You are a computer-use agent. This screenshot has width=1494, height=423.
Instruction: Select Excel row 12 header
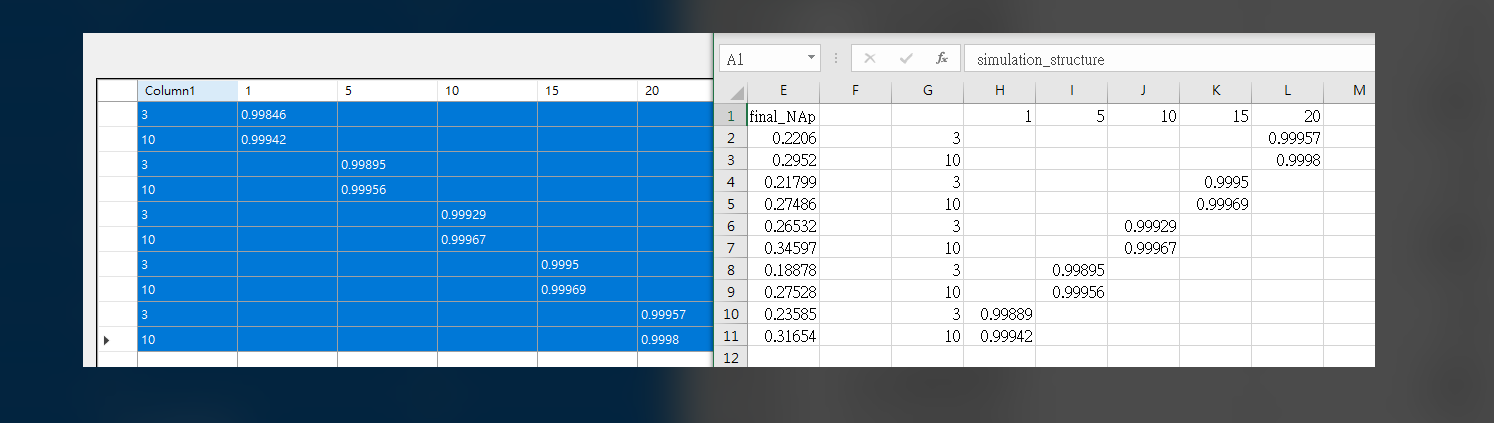pyautogui.click(x=733, y=357)
